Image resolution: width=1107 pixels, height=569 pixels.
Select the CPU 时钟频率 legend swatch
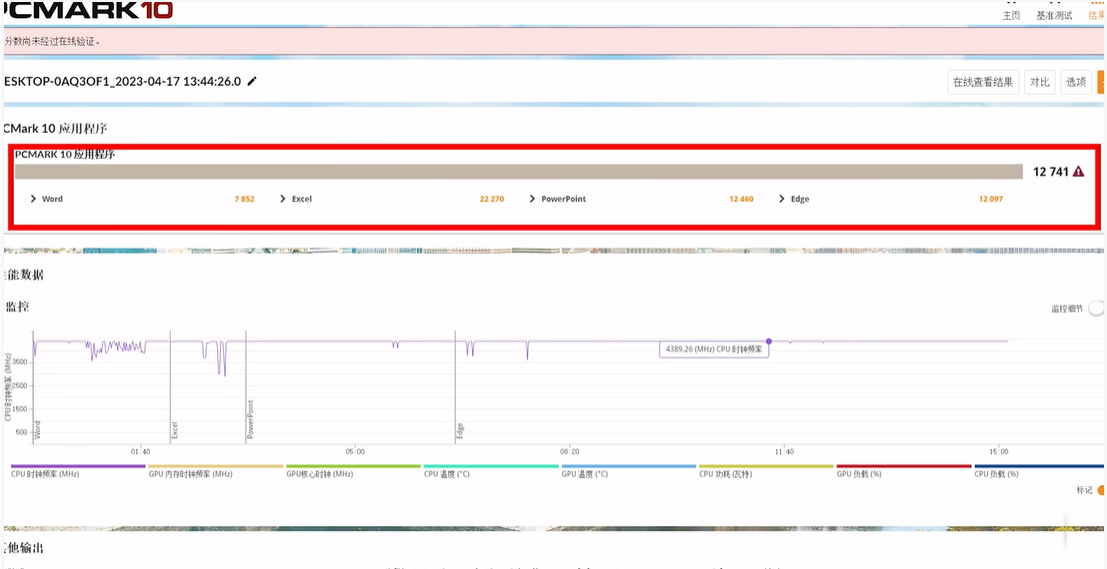78,466
